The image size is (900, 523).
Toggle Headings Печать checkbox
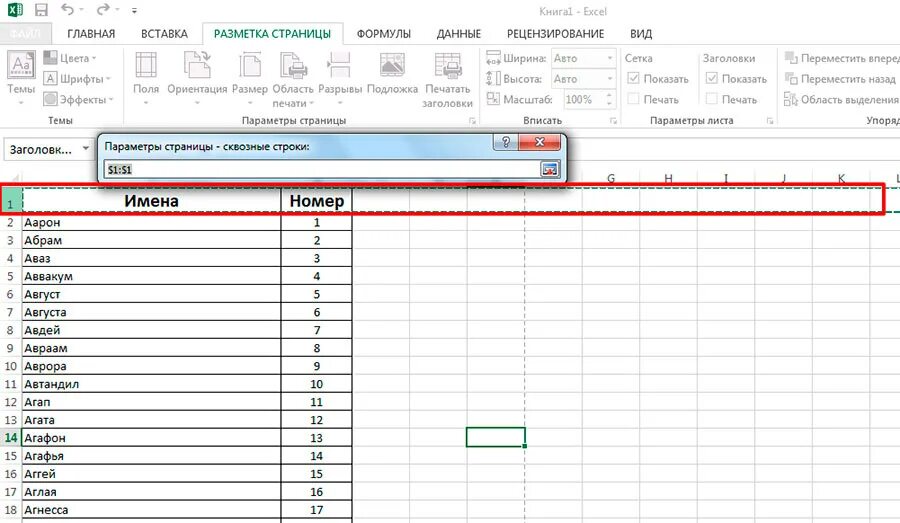point(712,99)
